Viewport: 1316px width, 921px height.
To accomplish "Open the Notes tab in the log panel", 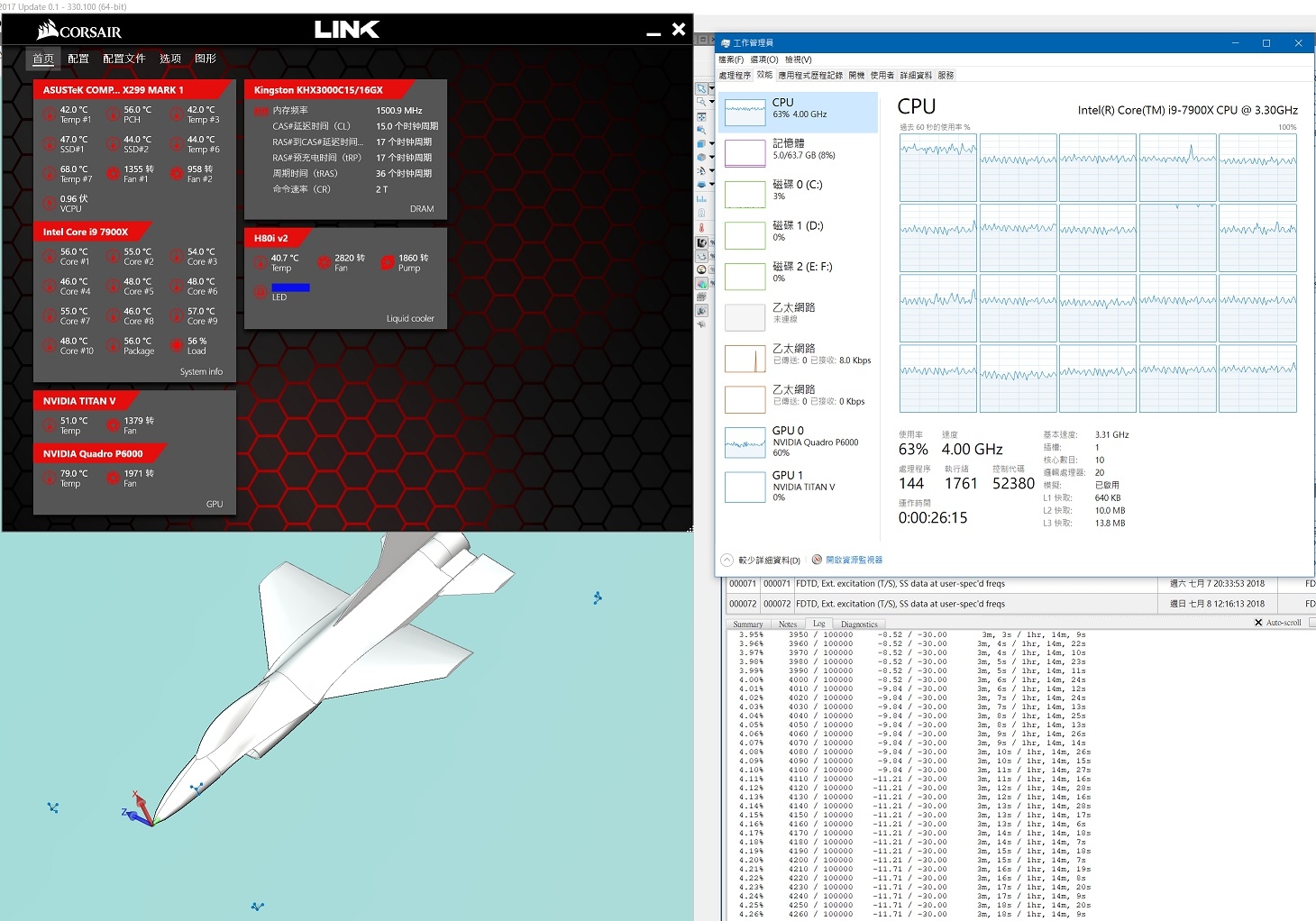I will (788, 624).
